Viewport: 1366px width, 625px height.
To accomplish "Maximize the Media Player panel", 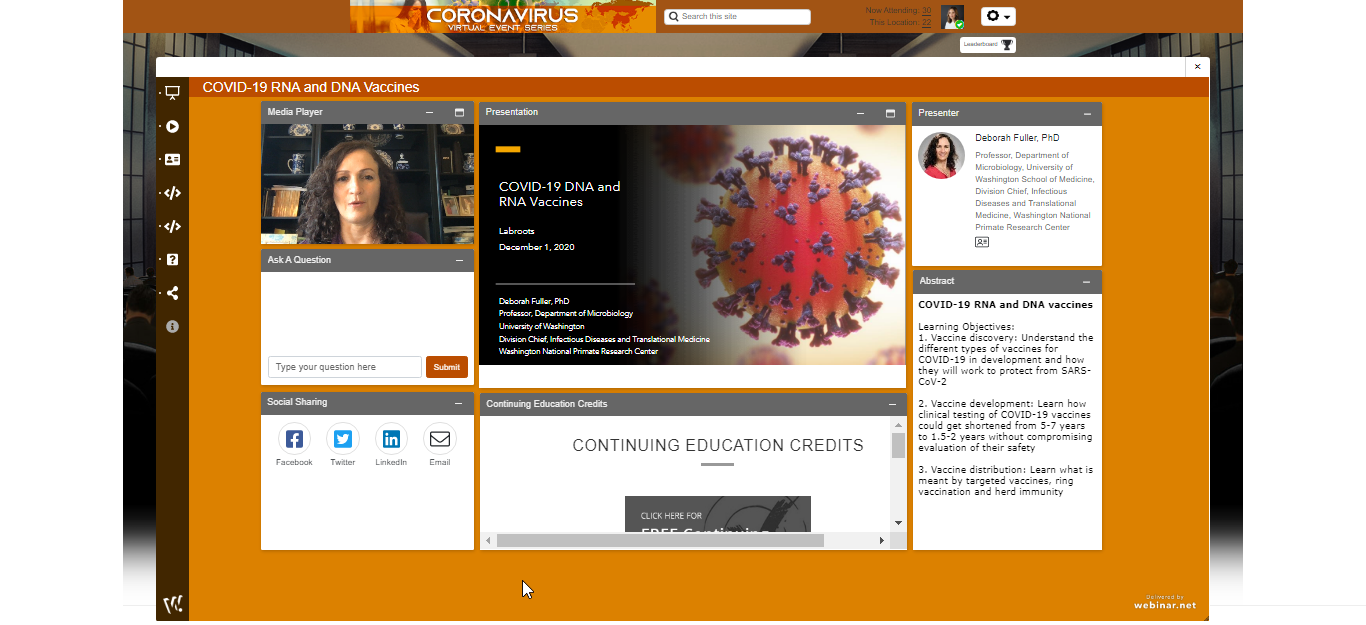I will coord(459,113).
